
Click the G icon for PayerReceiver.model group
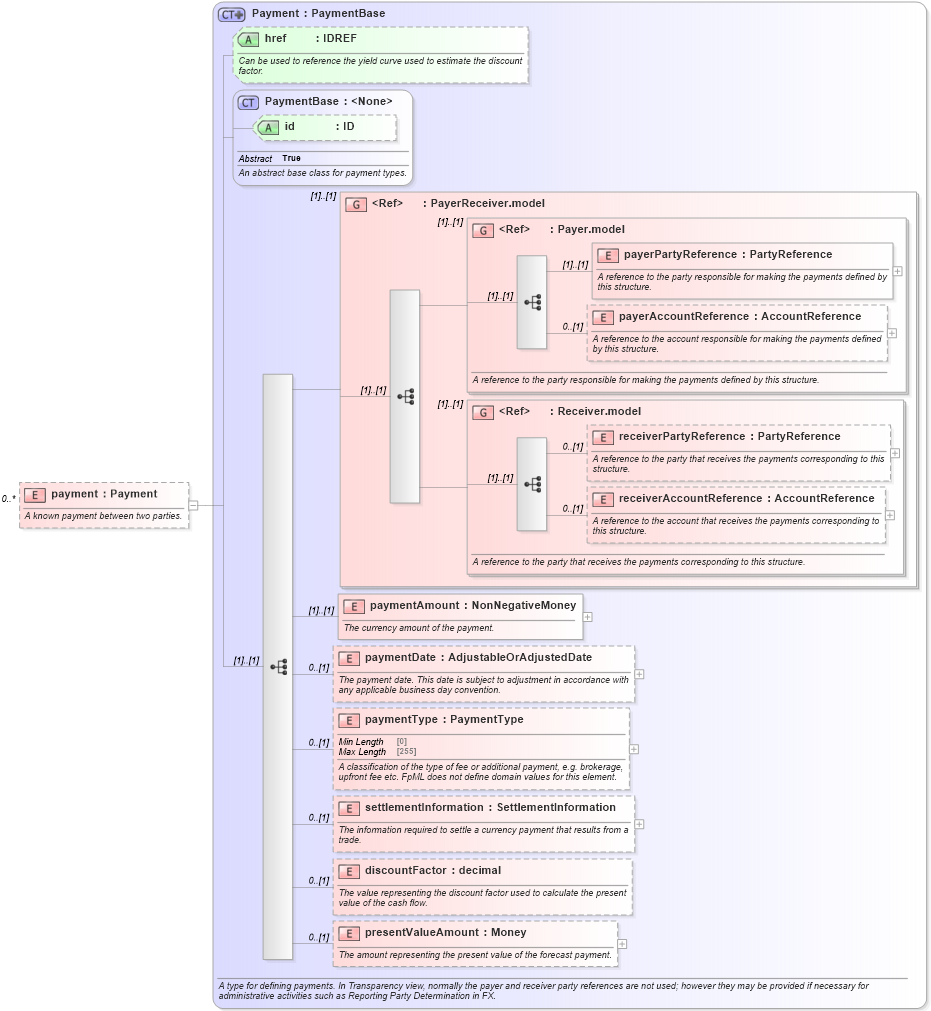(x=355, y=203)
